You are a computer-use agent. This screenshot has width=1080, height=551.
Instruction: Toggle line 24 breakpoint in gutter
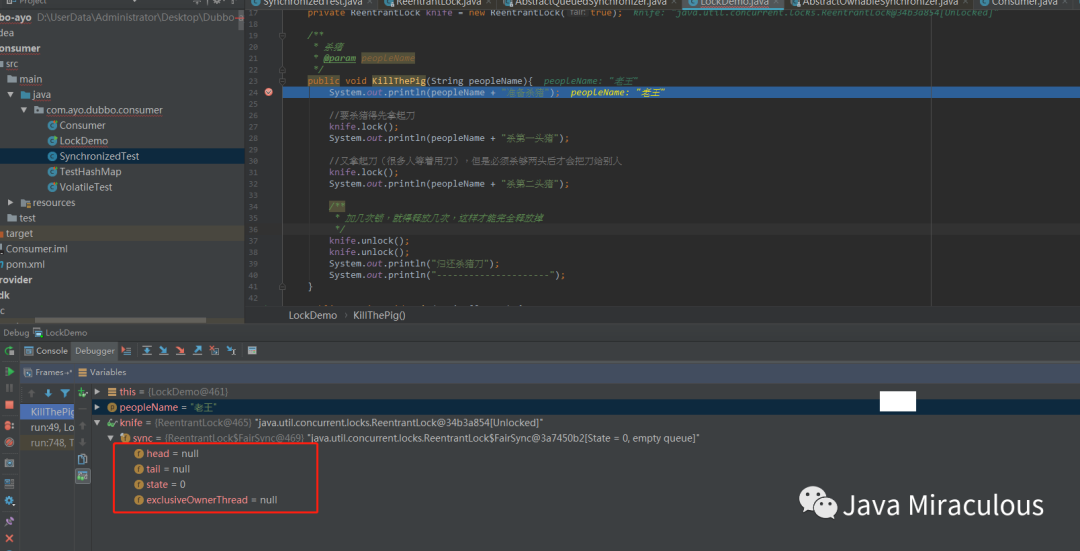[269, 92]
